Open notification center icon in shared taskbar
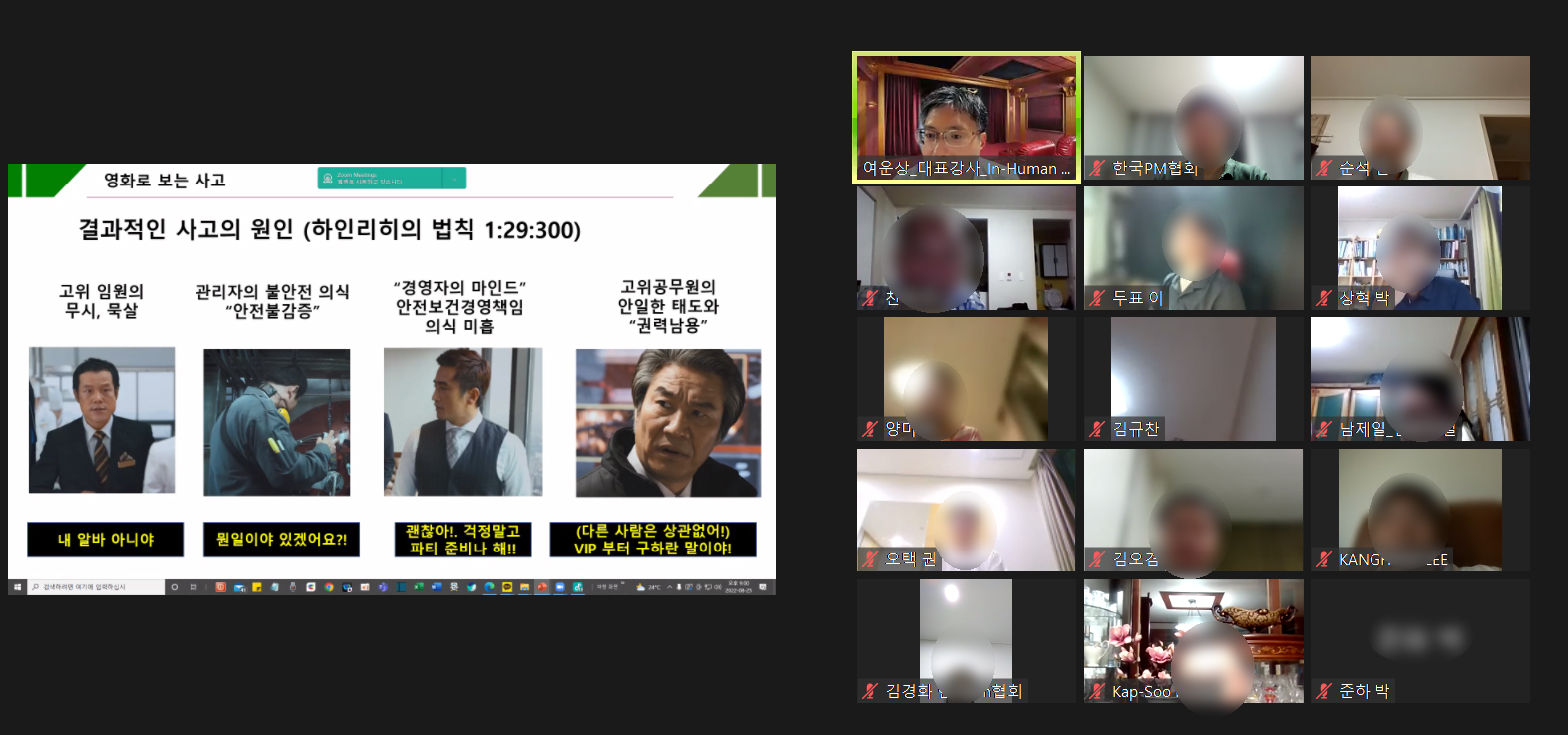The height and width of the screenshot is (735, 1568). pos(763,587)
